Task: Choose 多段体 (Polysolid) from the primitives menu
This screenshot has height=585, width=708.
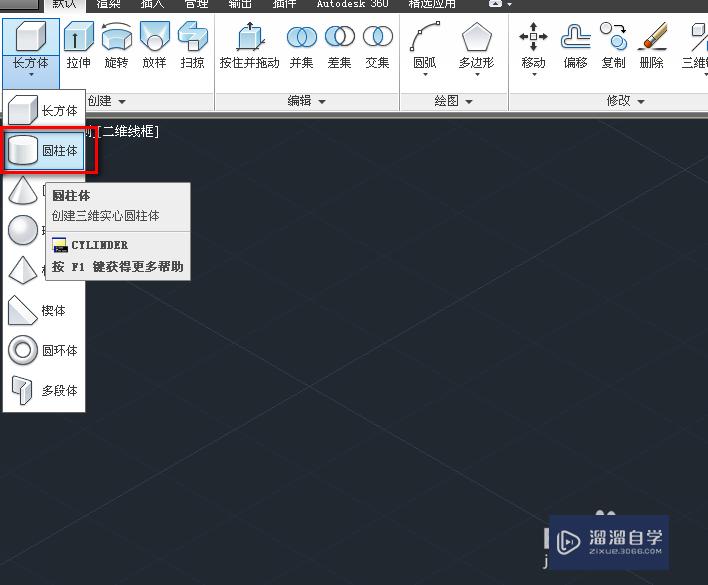Action: click(44, 390)
